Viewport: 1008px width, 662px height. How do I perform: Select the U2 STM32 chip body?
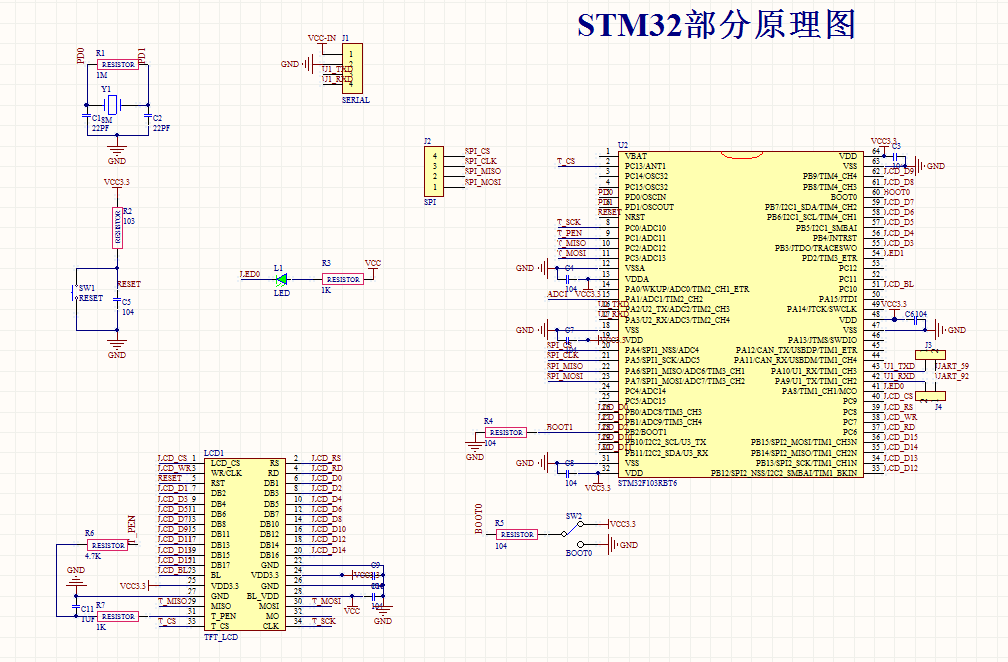point(741,314)
